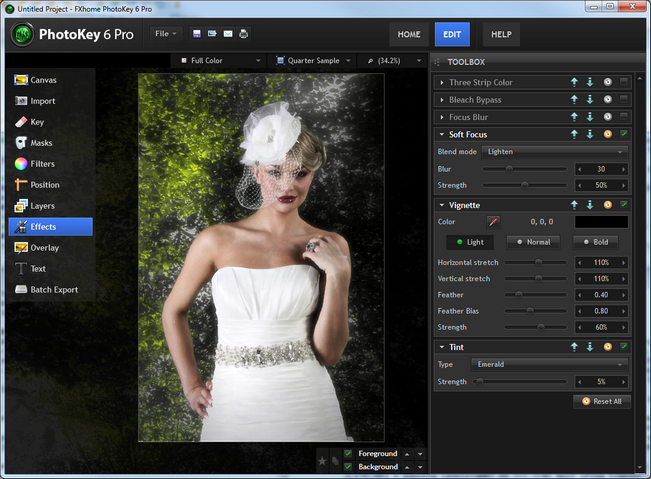Open the Quarter Sample dropdown

313,61
